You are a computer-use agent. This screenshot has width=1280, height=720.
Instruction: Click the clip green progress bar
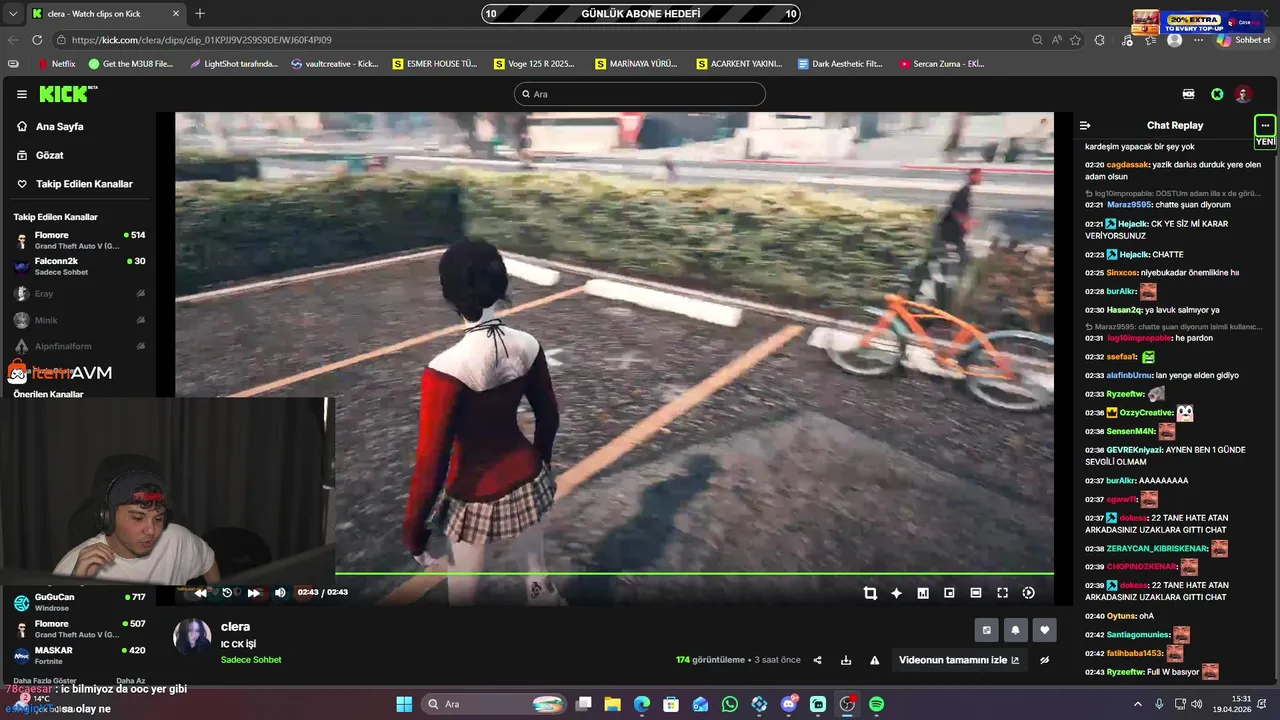pyautogui.click(x=694, y=574)
